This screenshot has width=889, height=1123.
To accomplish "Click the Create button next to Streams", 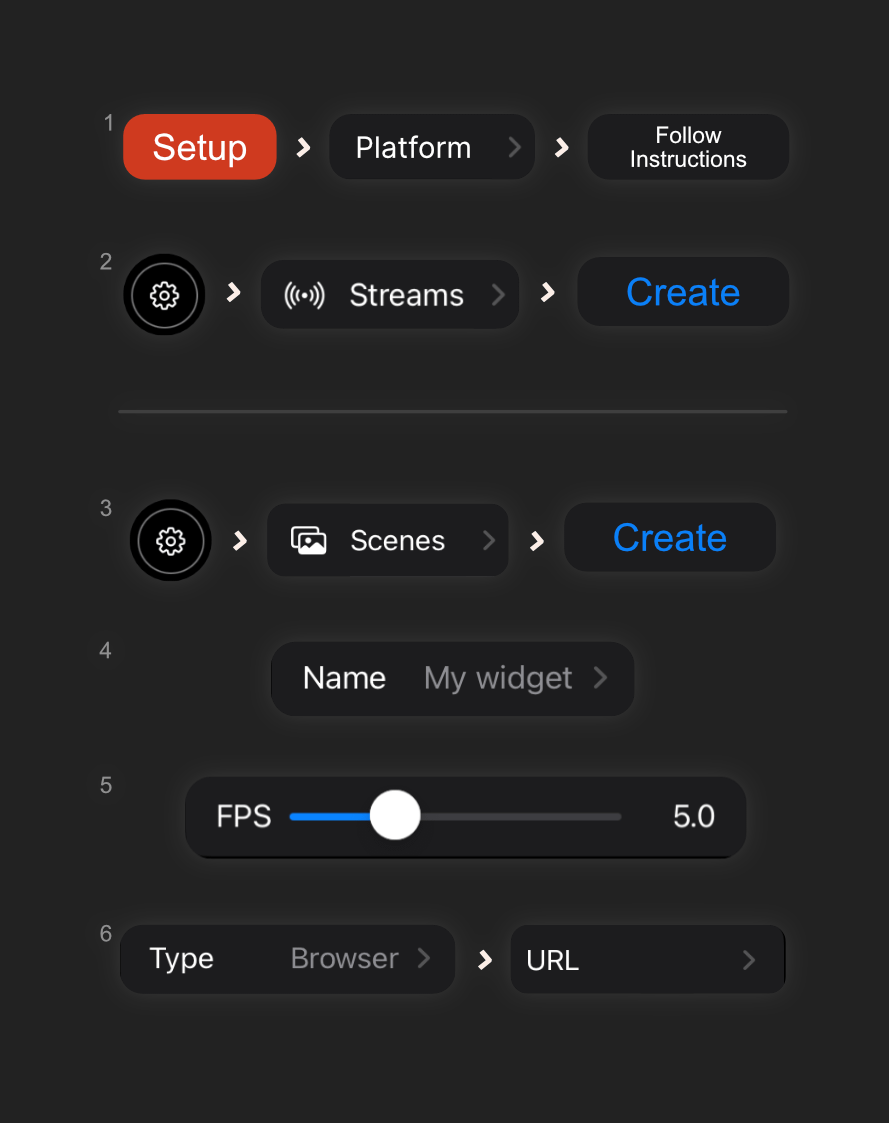I will pos(683,292).
